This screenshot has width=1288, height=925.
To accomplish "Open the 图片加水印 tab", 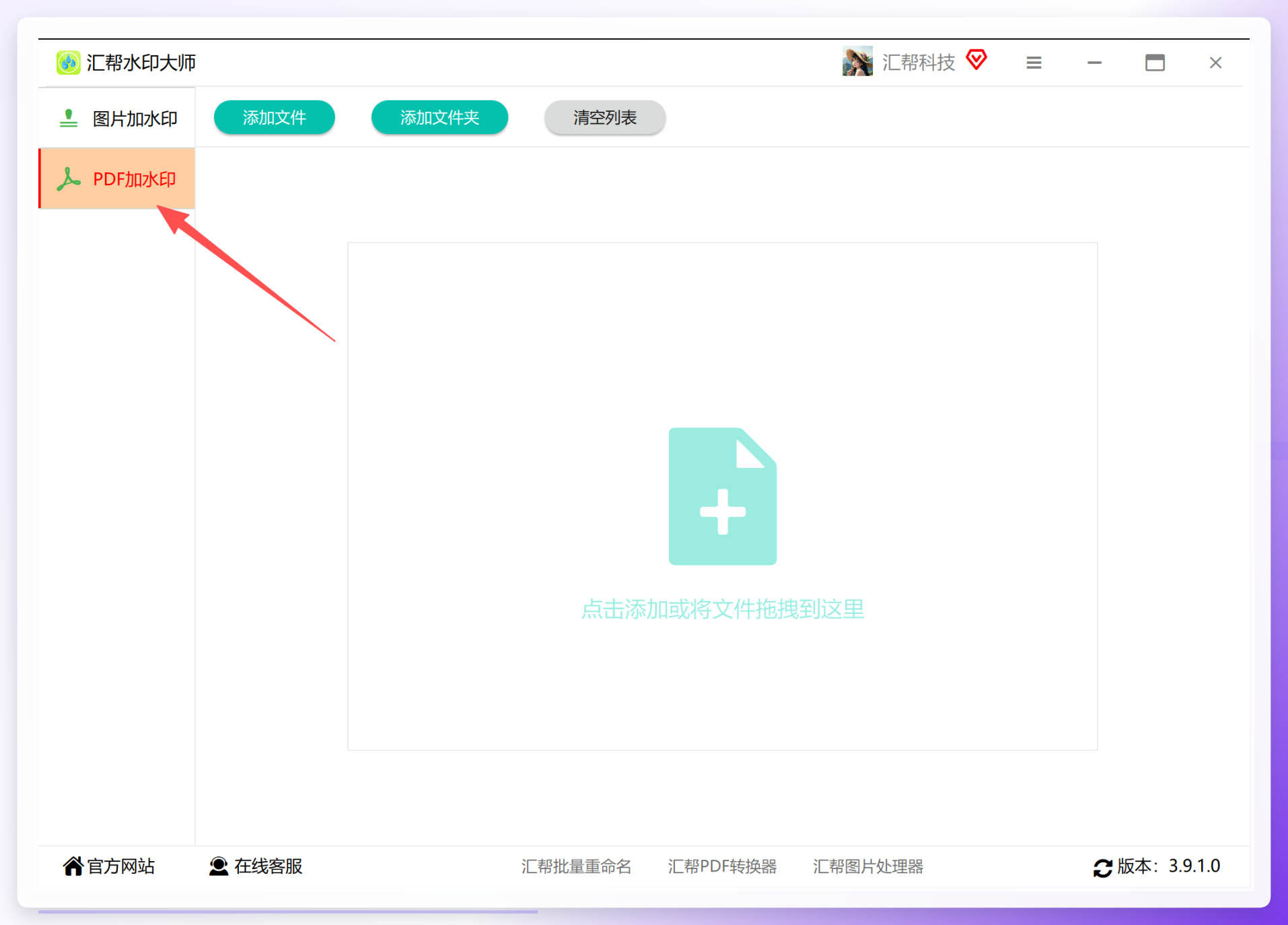I will 117,118.
